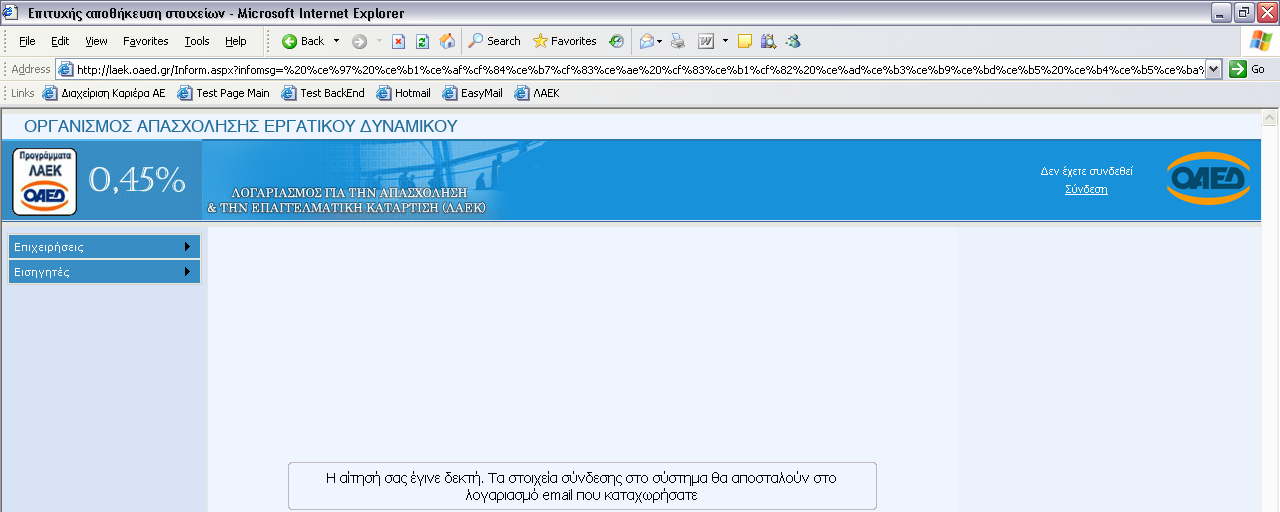Open the Search pane from toolbar

click(495, 41)
